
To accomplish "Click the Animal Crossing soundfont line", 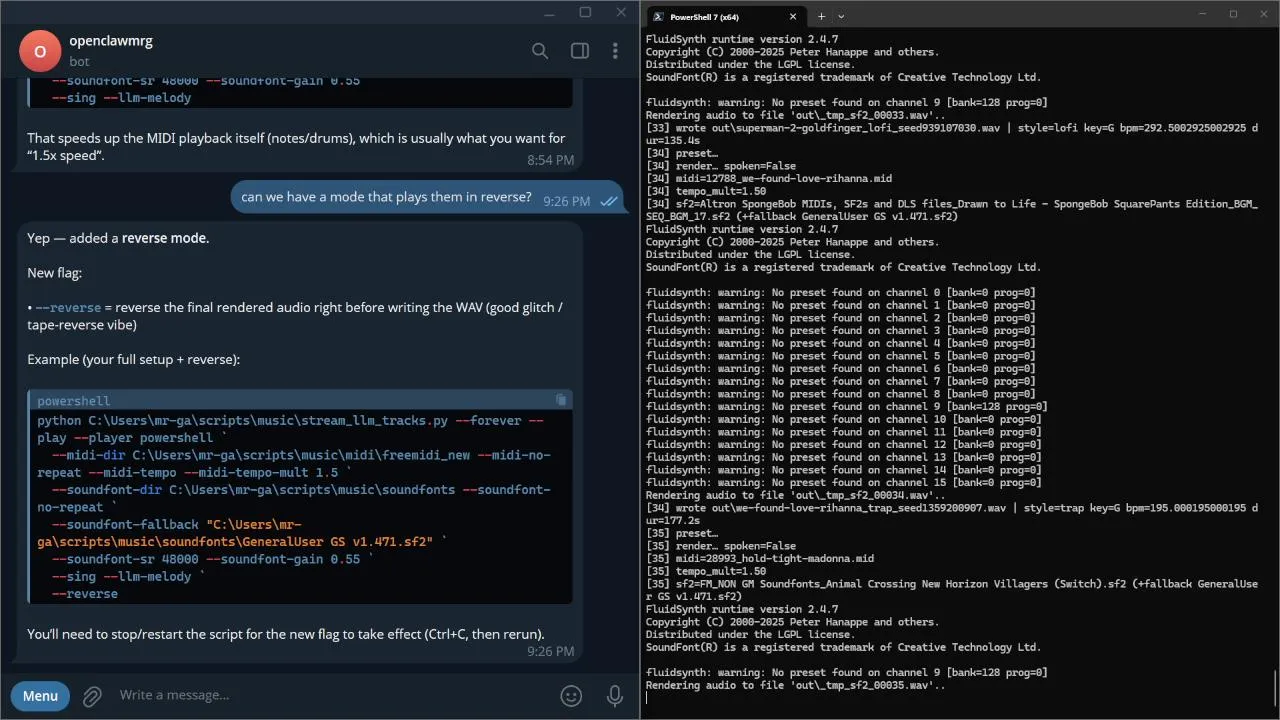I will (952, 590).
